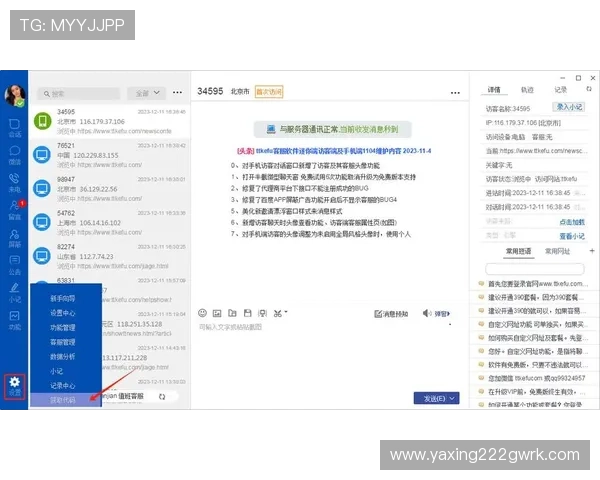Screen dimensions: 600x480
Task: Switch to the 常用网址 common URLs tab
Action: click(557, 251)
